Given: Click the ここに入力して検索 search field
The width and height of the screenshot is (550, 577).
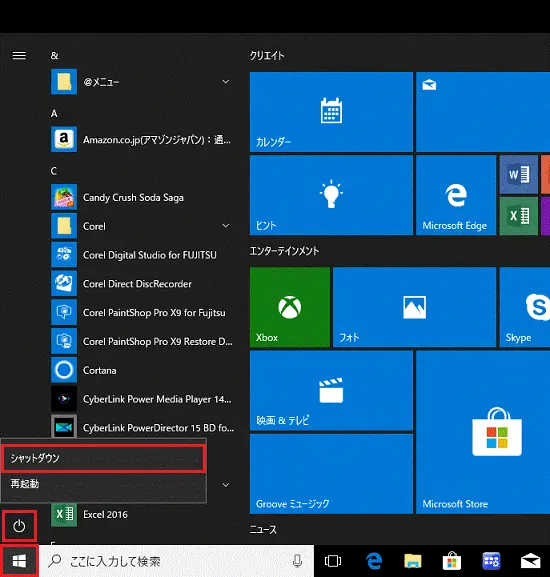Looking at the screenshot, I should [x=177, y=561].
